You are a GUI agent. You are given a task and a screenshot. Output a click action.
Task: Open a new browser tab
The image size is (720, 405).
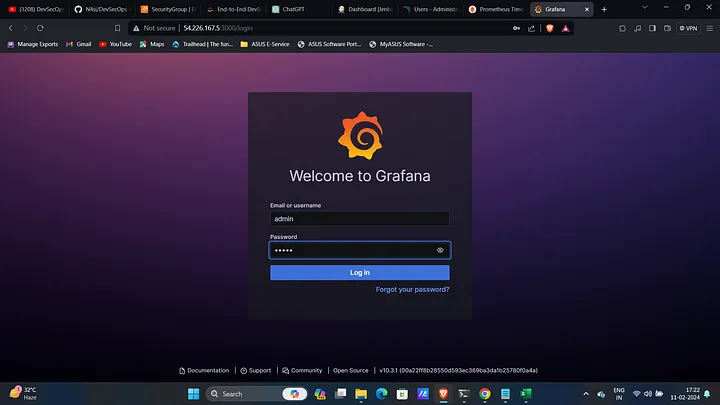(604, 9)
